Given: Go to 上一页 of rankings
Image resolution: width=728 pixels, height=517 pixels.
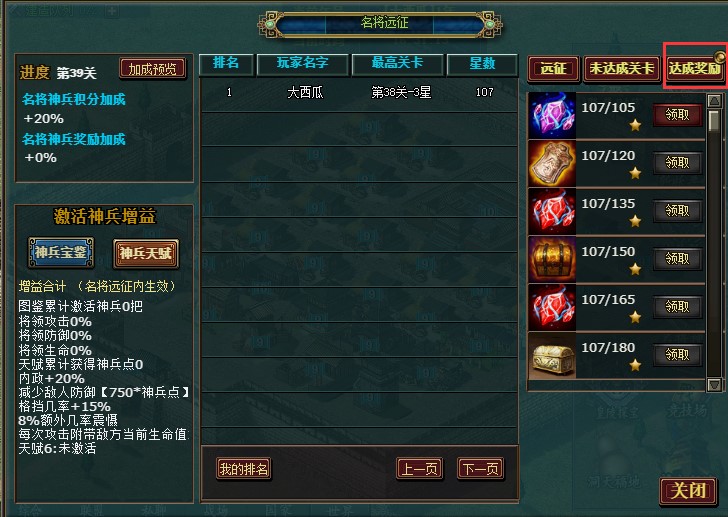Looking at the screenshot, I should click(x=420, y=469).
